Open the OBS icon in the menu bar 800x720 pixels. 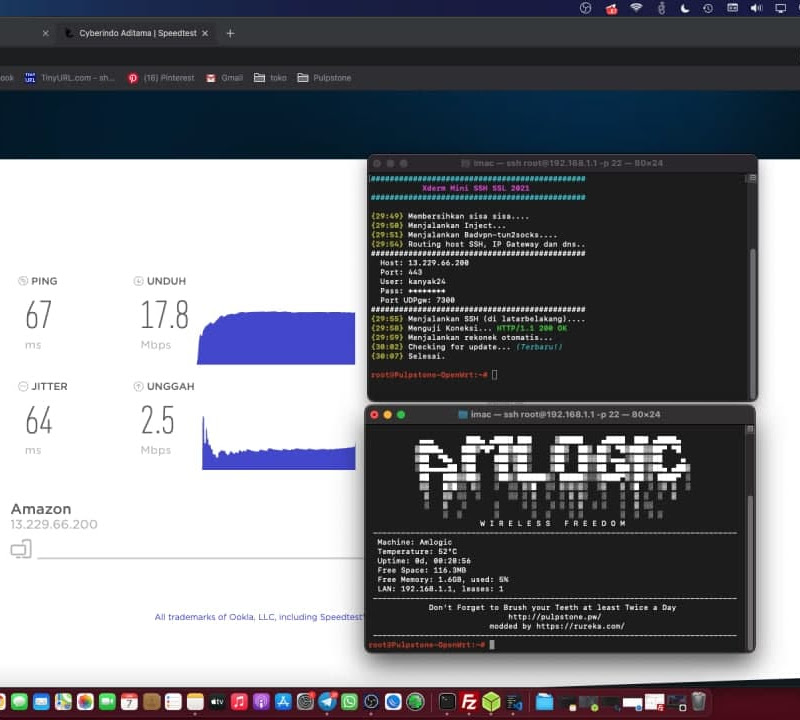pos(586,8)
